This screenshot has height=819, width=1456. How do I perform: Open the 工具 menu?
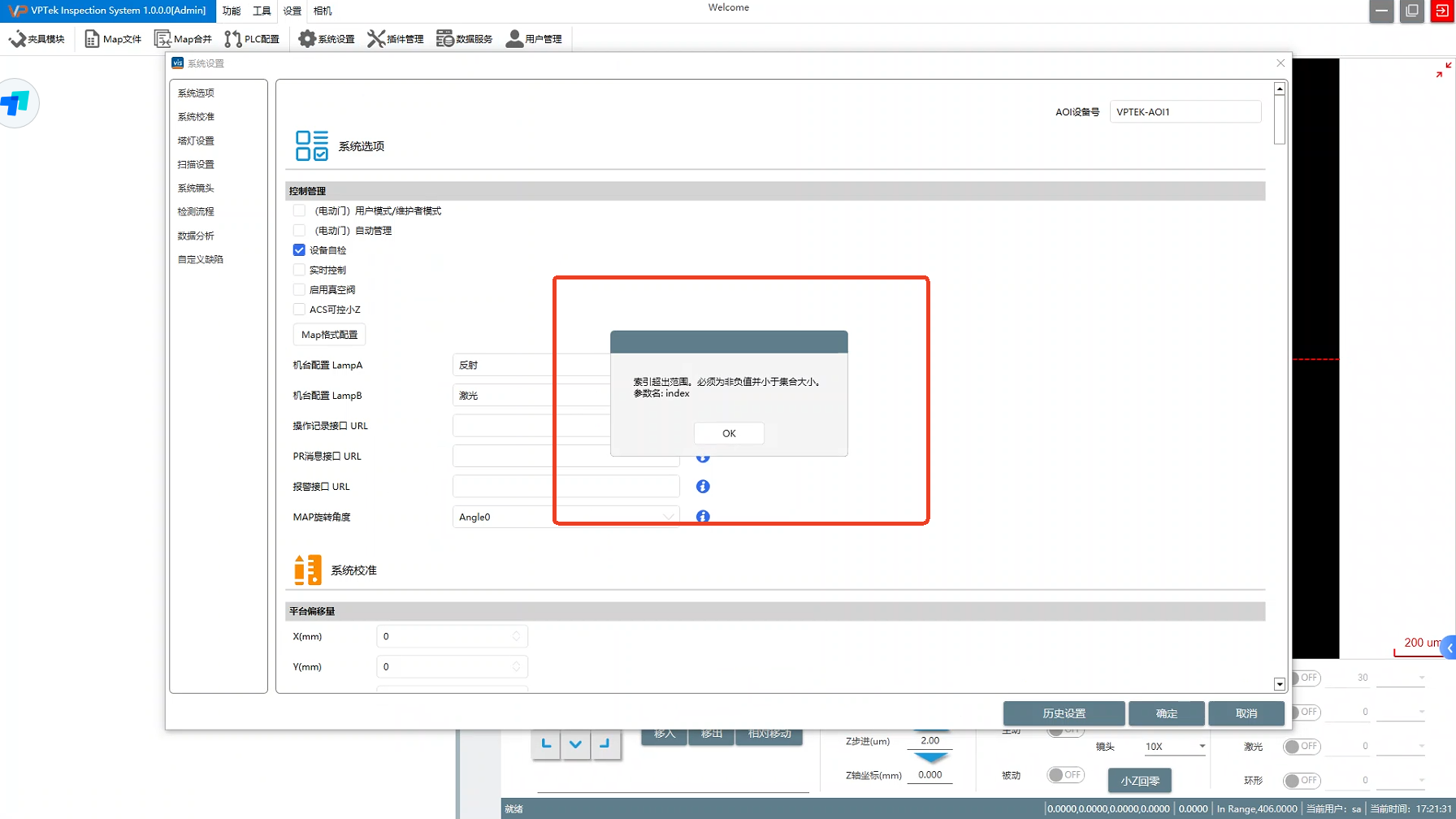[262, 11]
